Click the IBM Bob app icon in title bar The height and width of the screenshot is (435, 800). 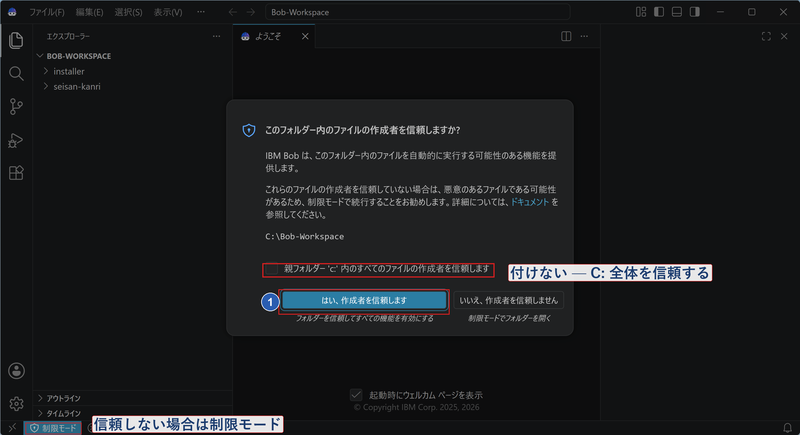(x=12, y=12)
